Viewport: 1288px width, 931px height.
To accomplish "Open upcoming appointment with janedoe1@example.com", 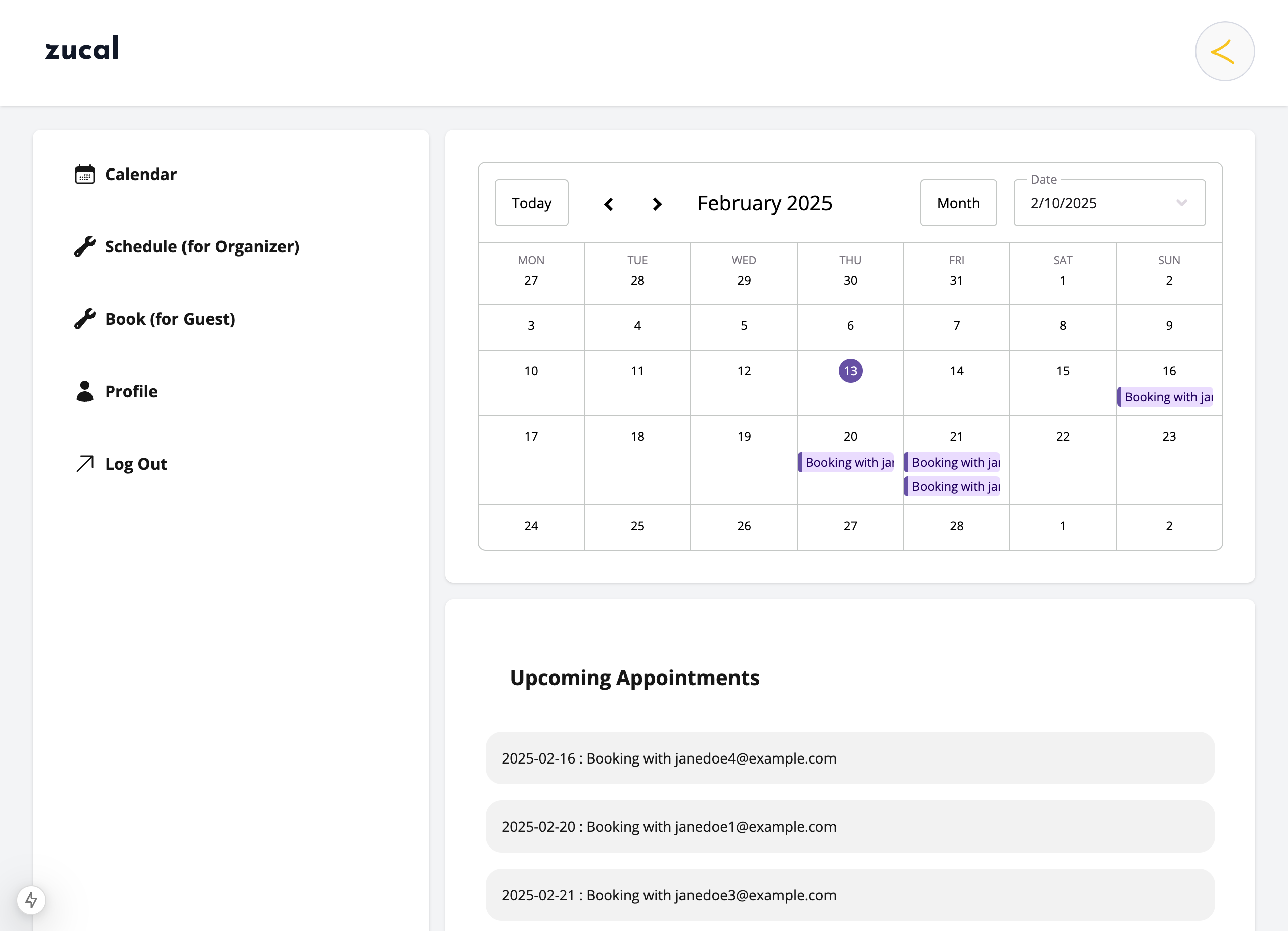I will coord(850,826).
